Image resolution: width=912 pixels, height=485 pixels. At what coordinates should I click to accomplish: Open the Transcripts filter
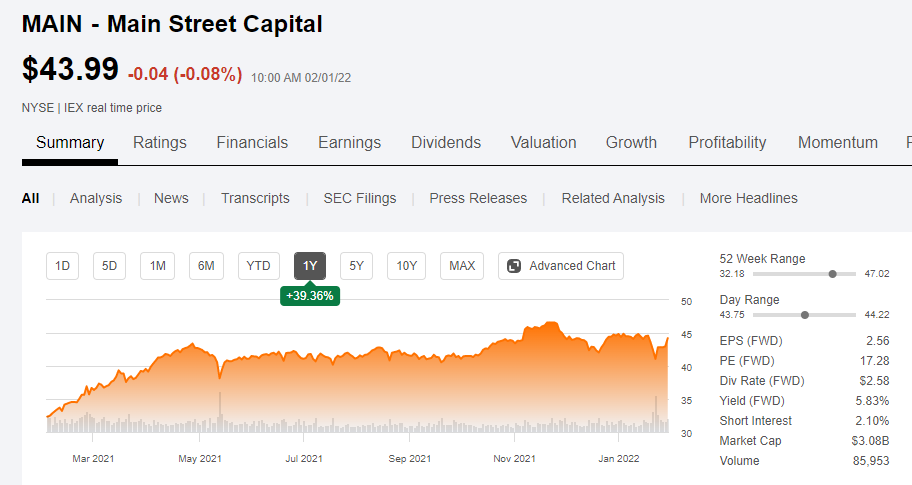pyautogui.click(x=255, y=198)
